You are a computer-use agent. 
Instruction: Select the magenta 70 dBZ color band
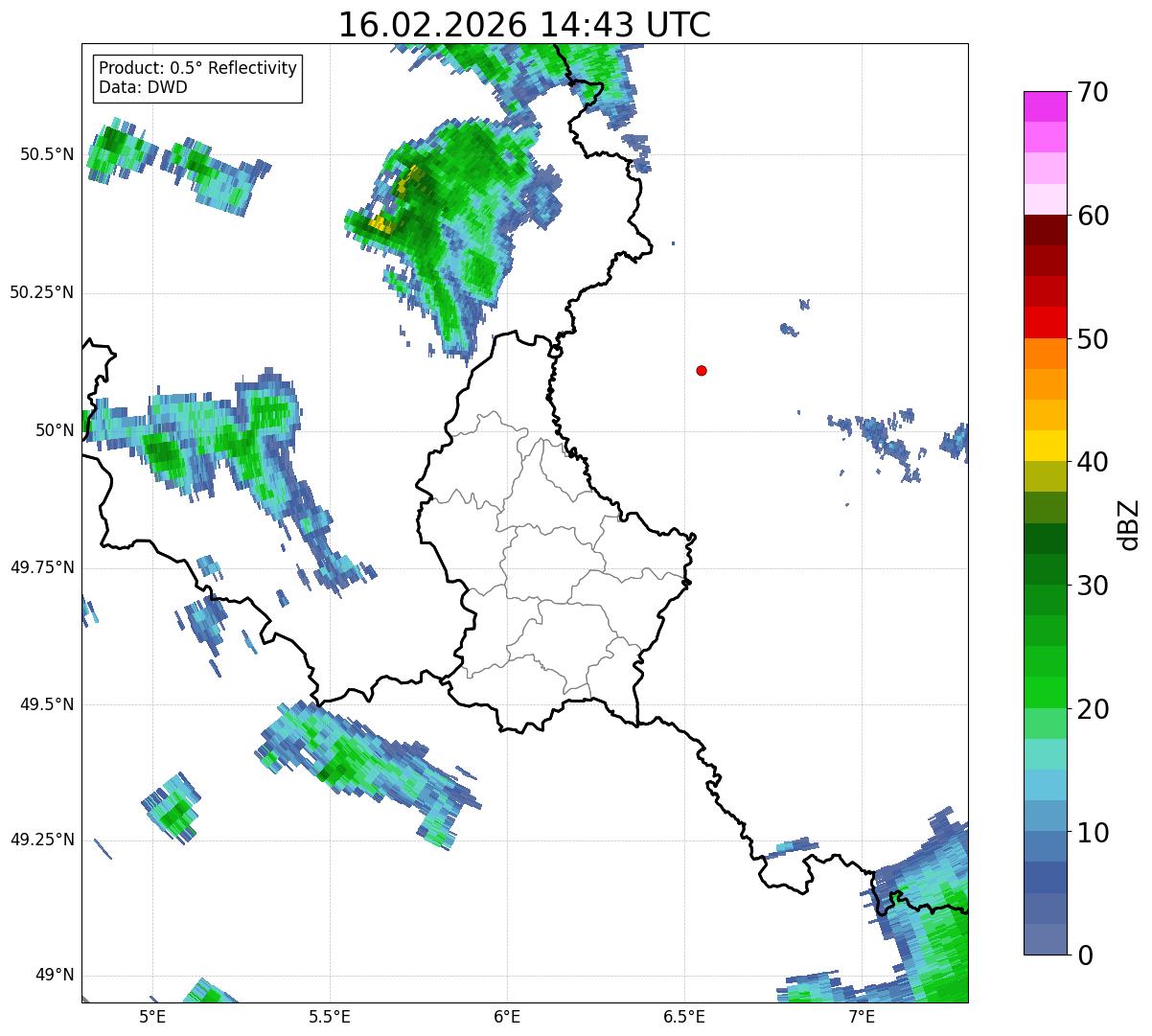pos(1045,106)
